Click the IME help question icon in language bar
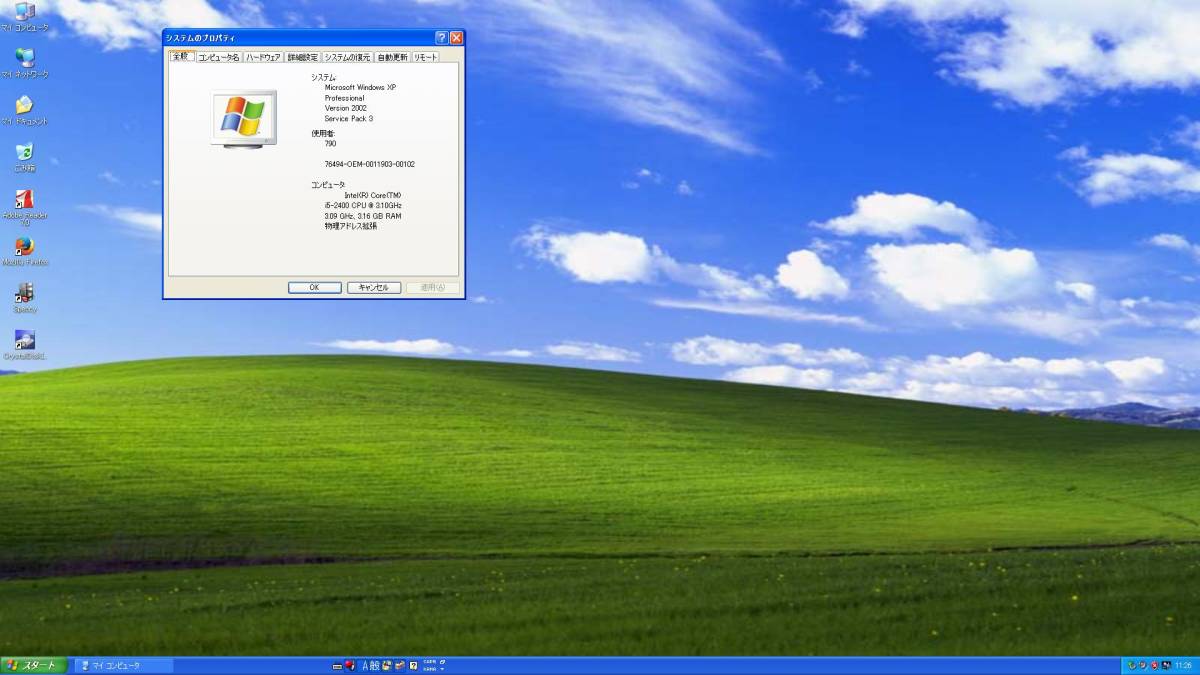The height and width of the screenshot is (675, 1200). pyautogui.click(x=413, y=665)
